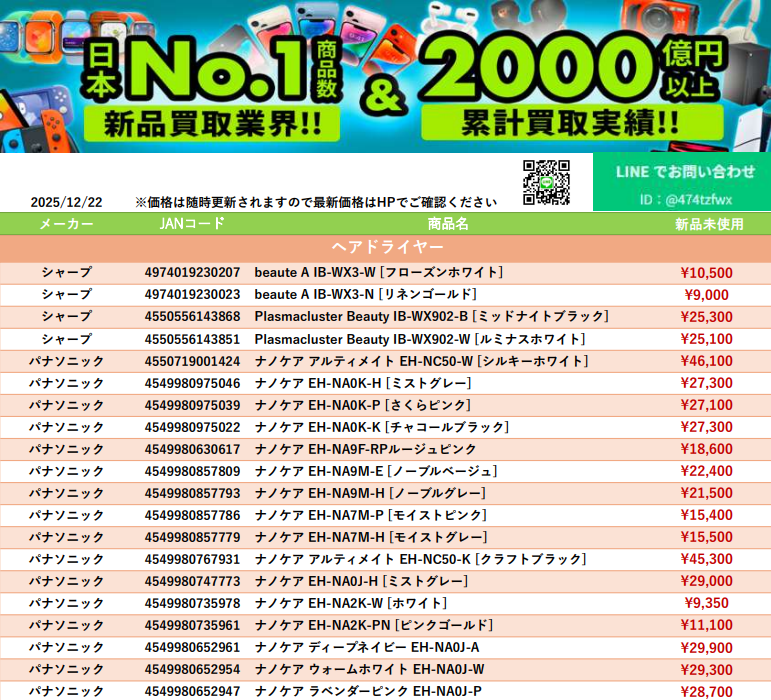Select JAN code 4549980630617
The image size is (771, 700).
point(192,449)
